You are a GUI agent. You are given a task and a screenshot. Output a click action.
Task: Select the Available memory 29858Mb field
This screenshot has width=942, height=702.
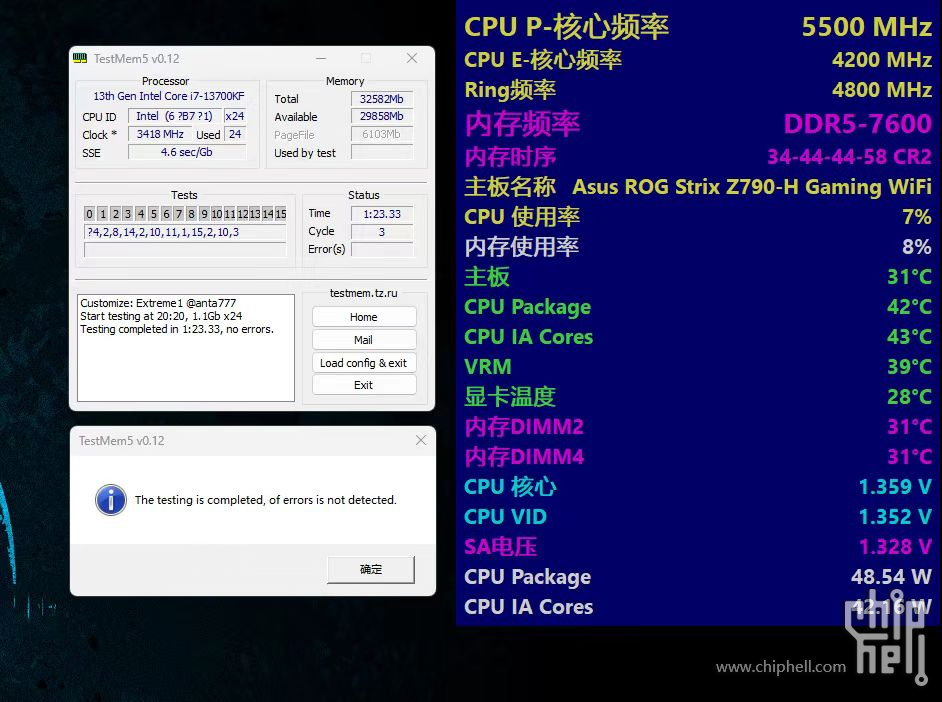(381, 116)
